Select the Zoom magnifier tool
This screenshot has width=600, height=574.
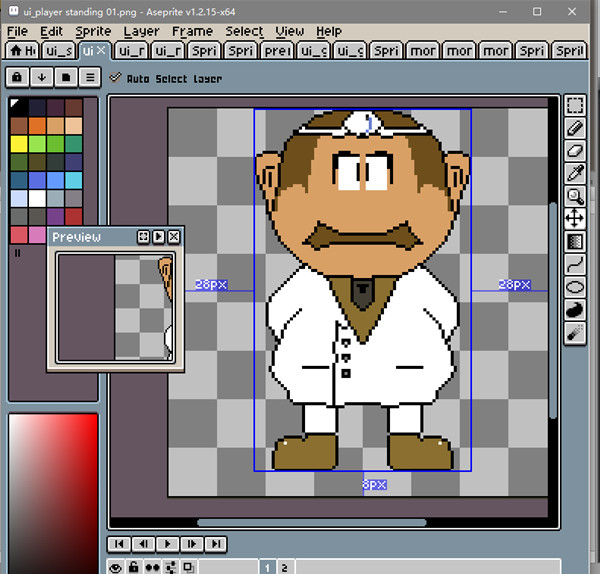click(x=575, y=196)
